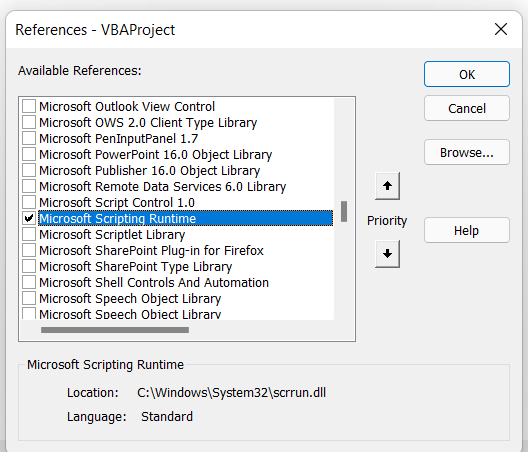Select the Microsoft Outlook View Control row

[x=127, y=106]
